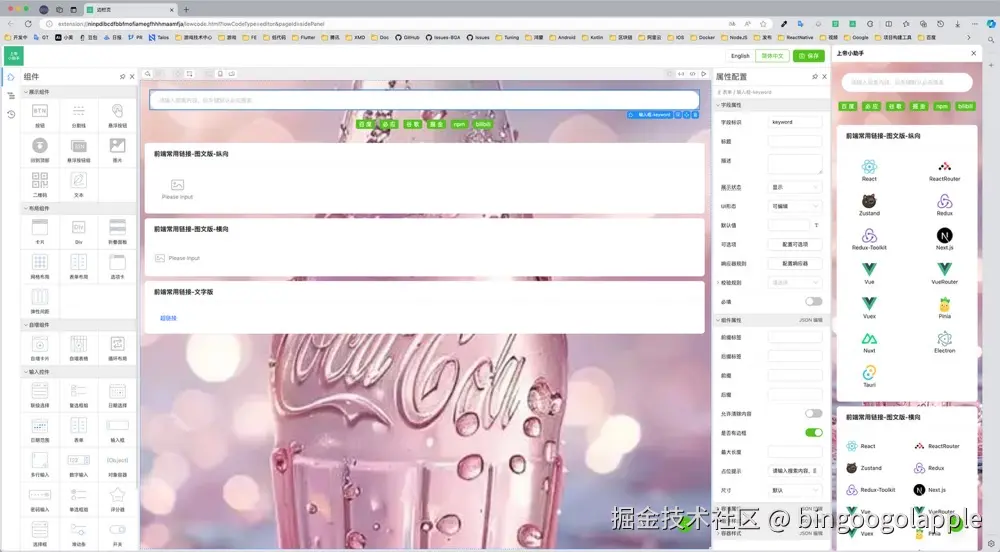Switch language to 简体中文

pyautogui.click(x=772, y=56)
